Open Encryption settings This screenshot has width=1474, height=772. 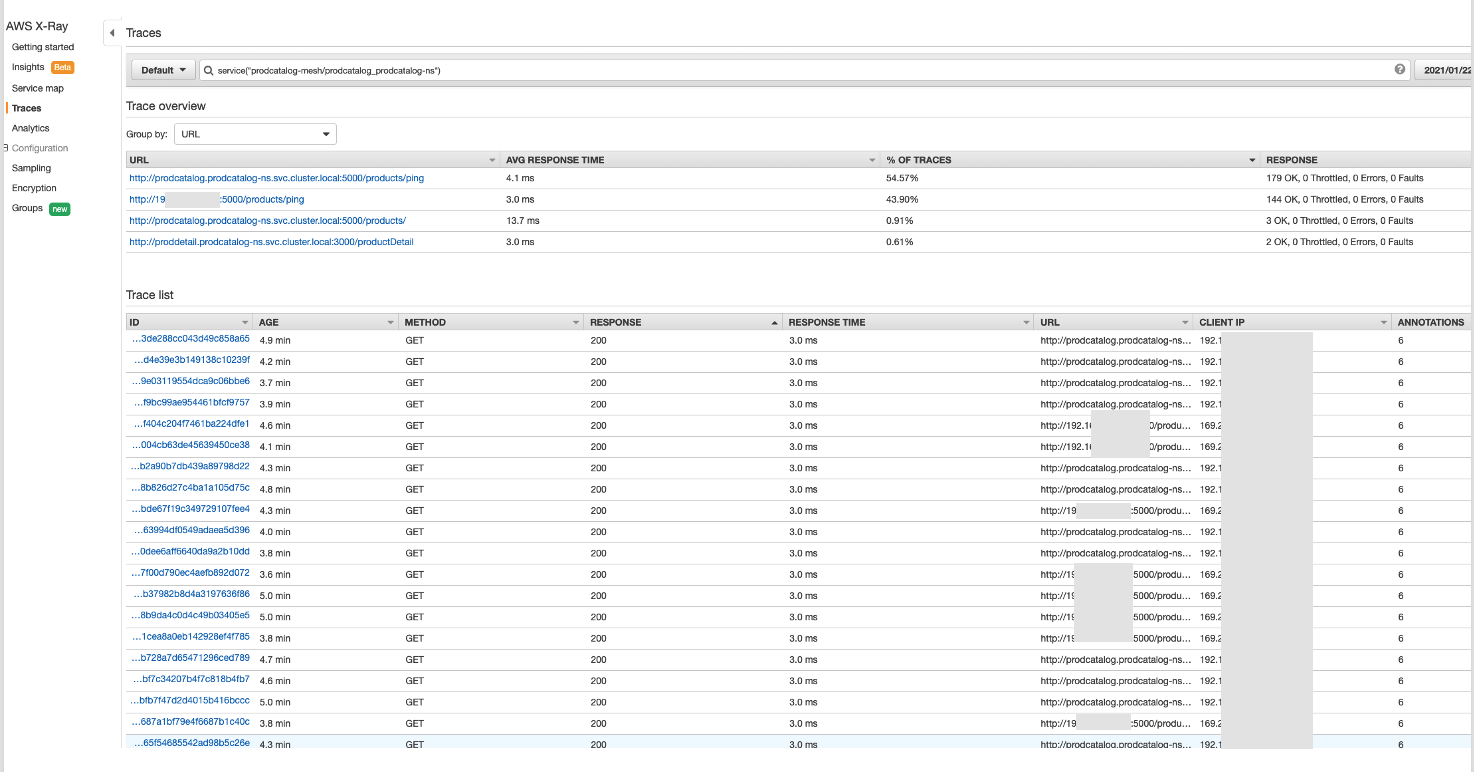coord(34,188)
